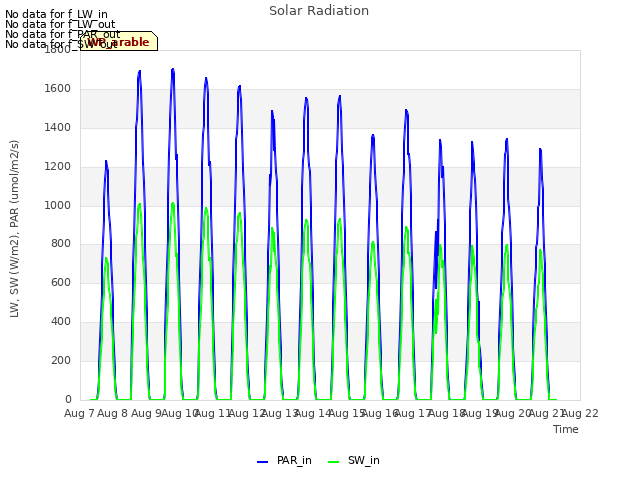The image size is (640, 480).
Task: Click the 1600 y-axis tick label
Action: point(58,89)
